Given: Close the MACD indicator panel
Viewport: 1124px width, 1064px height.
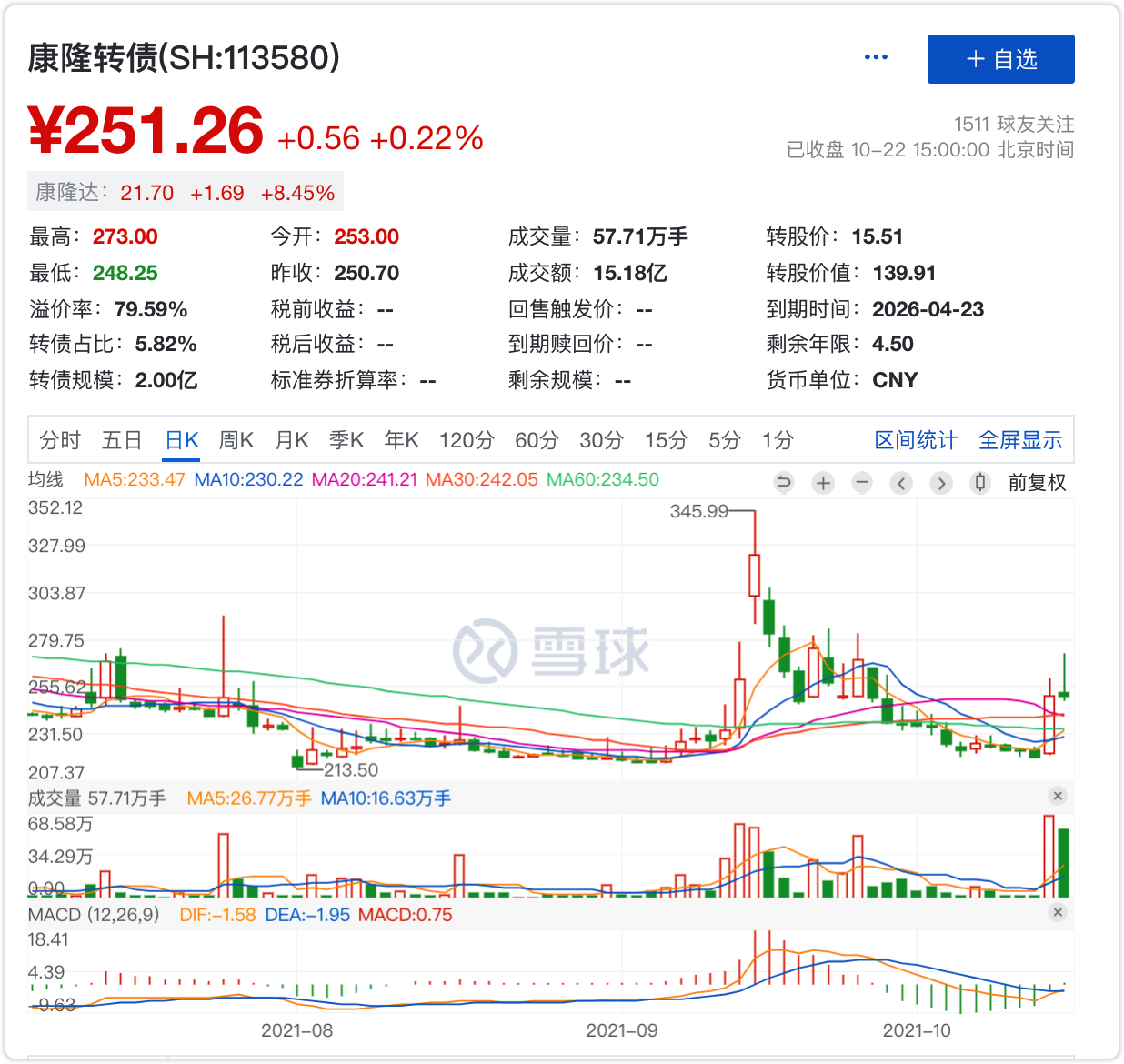Looking at the screenshot, I should [1057, 912].
